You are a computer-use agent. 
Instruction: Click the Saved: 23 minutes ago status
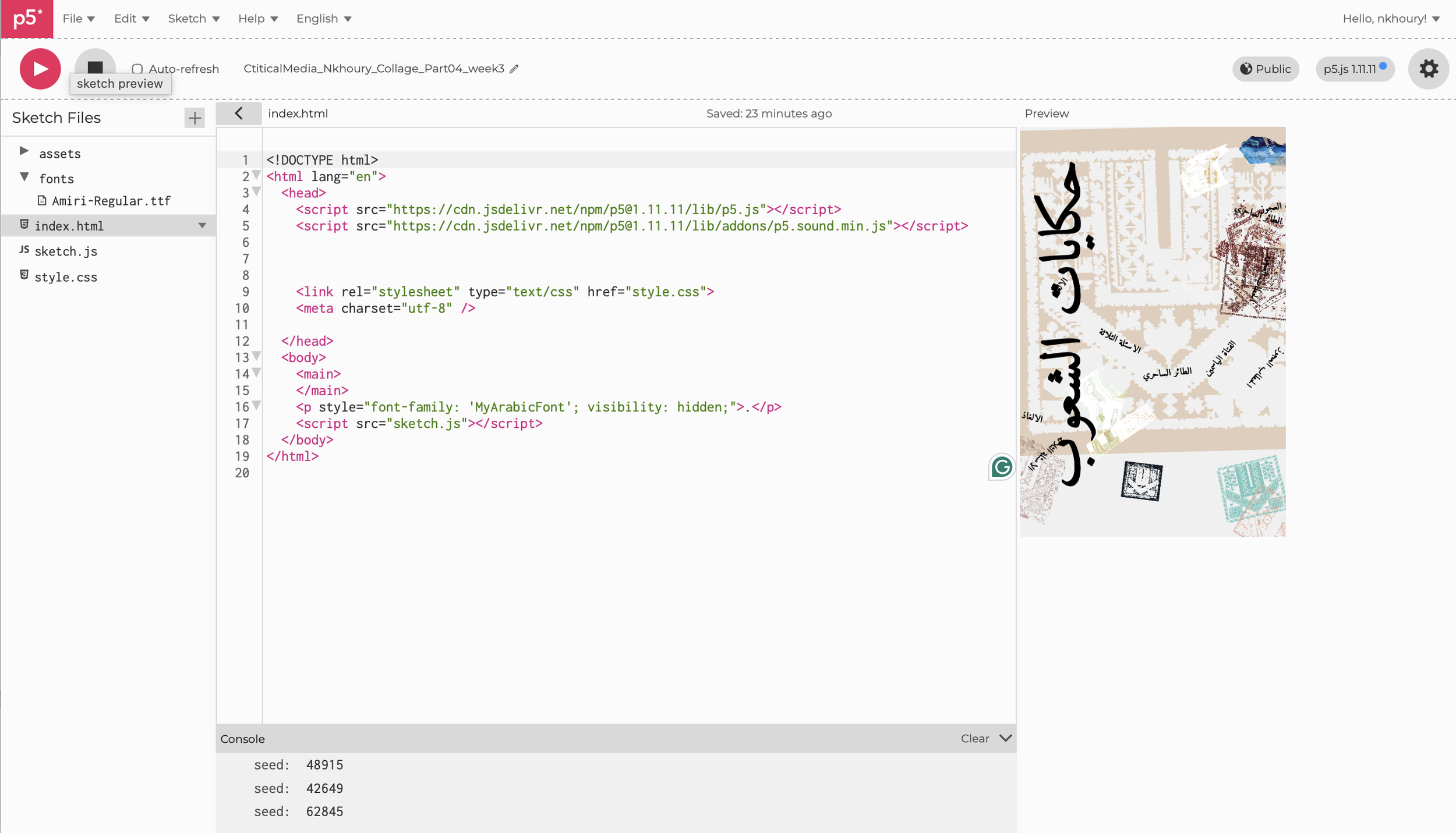point(769,114)
